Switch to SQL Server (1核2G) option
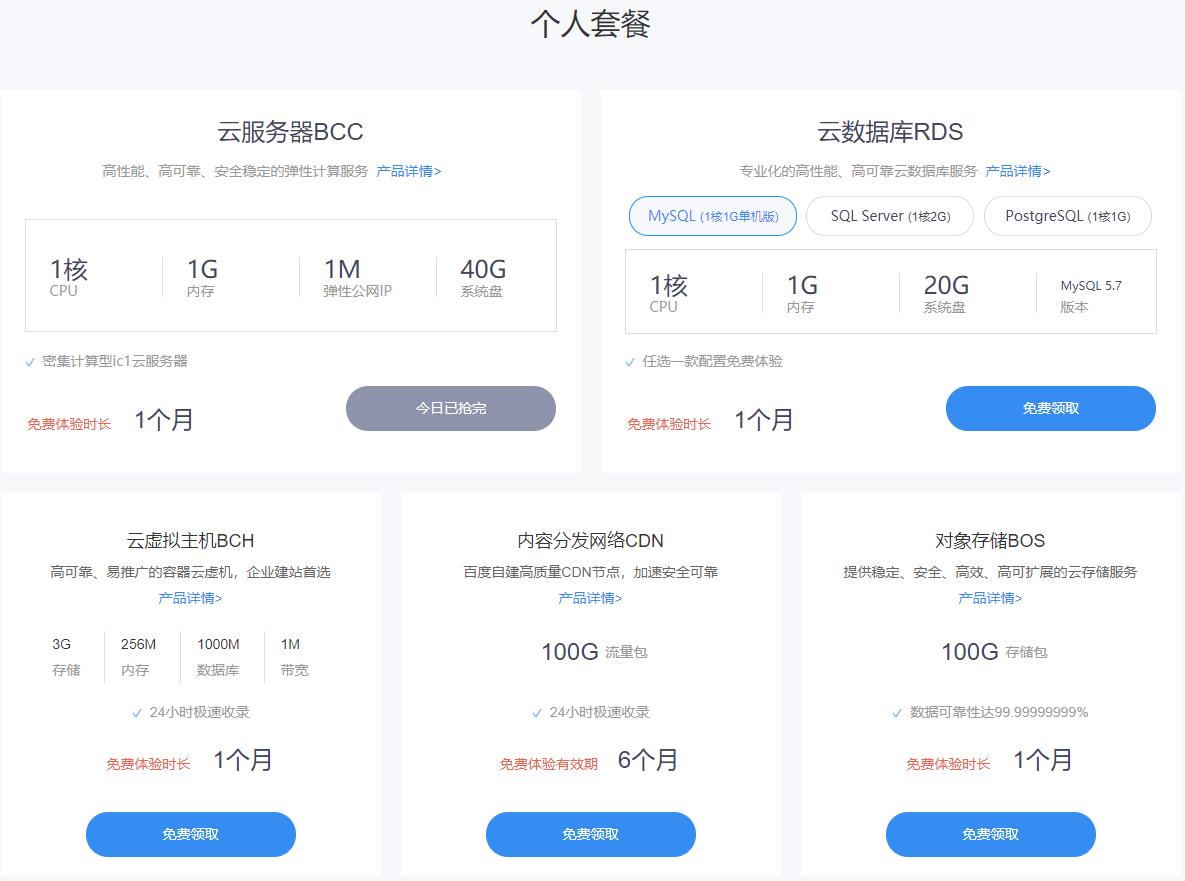Image resolution: width=1185 pixels, height=881 pixels. [x=890, y=216]
